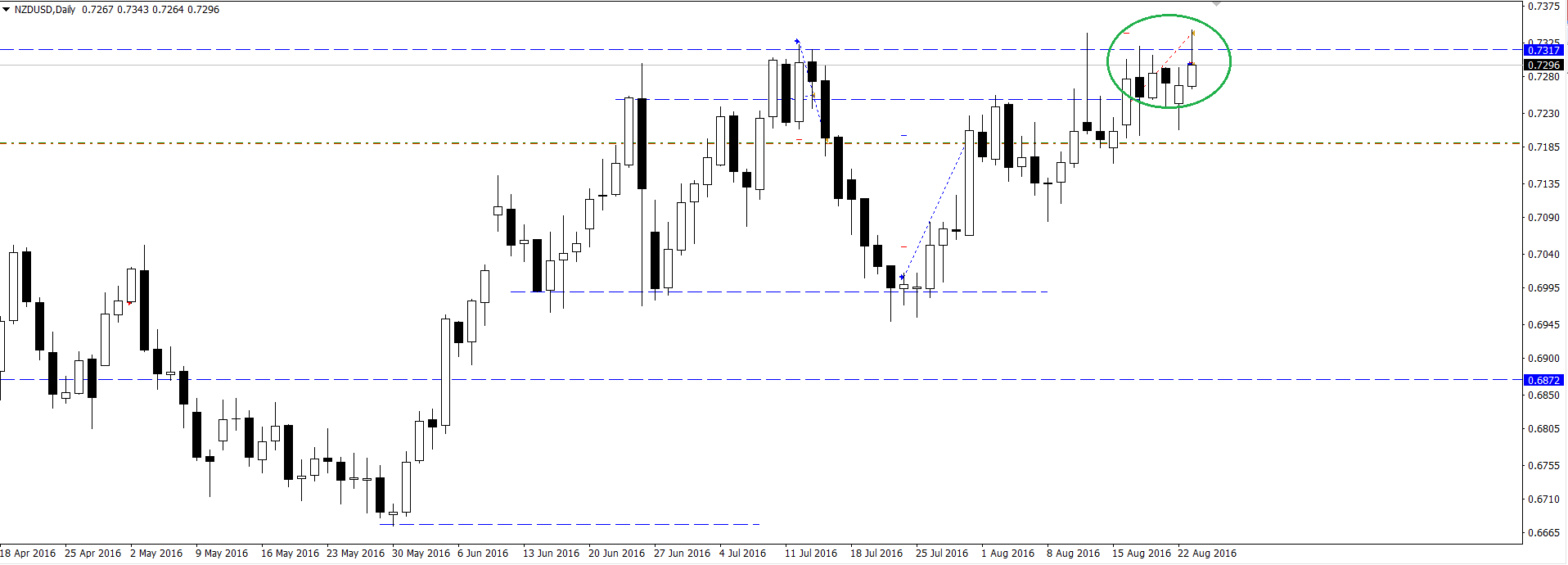This screenshot has height=565, width=1568.
Task: Click the 0.7230 price axis label
Action: click(x=1544, y=114)
